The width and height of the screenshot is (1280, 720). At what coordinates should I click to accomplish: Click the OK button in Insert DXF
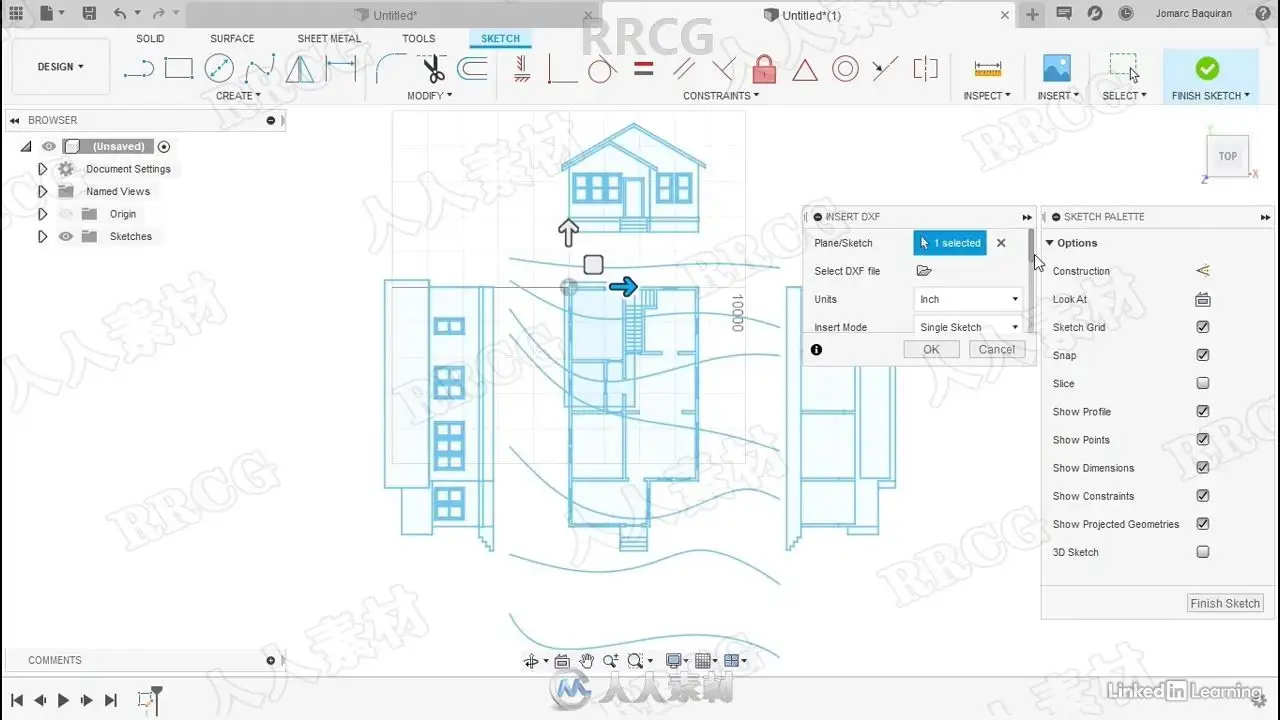point(931,349)
